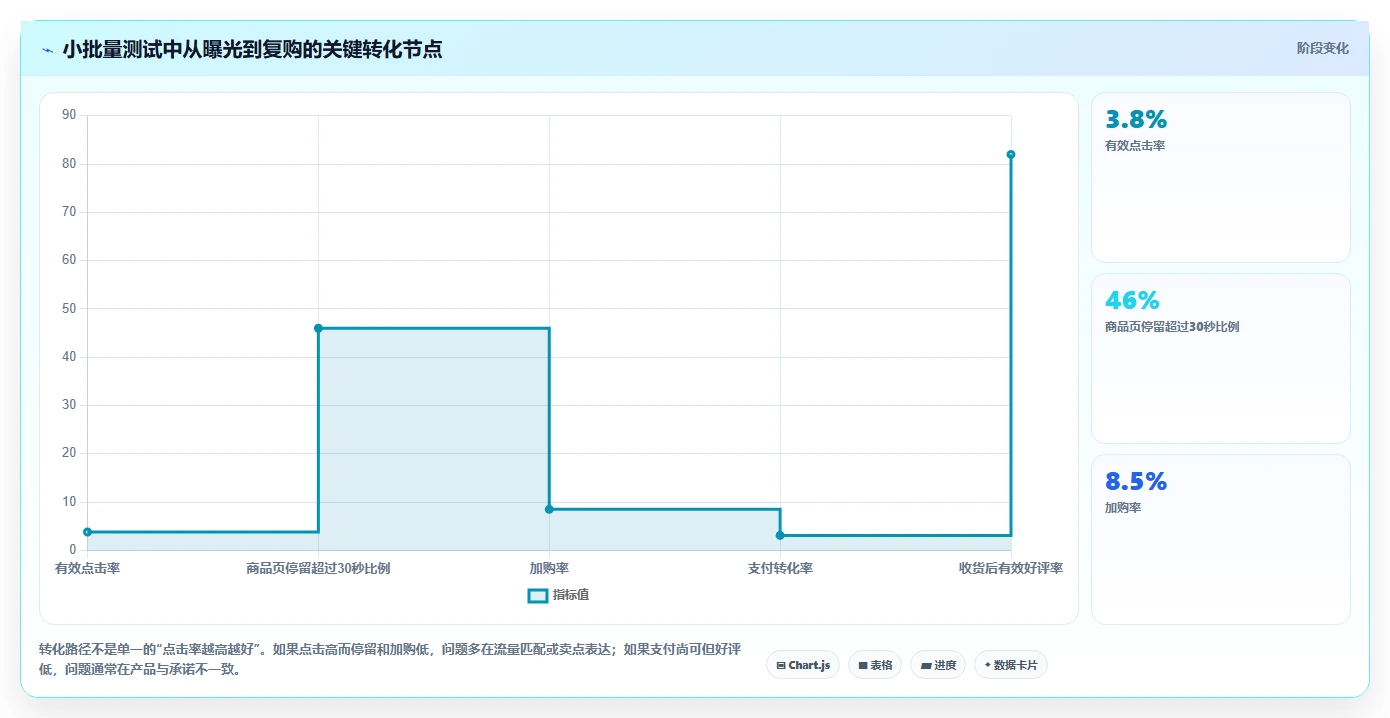Click the 表格 tag pill
1390x718 pixels.
[x=875, y=665]
